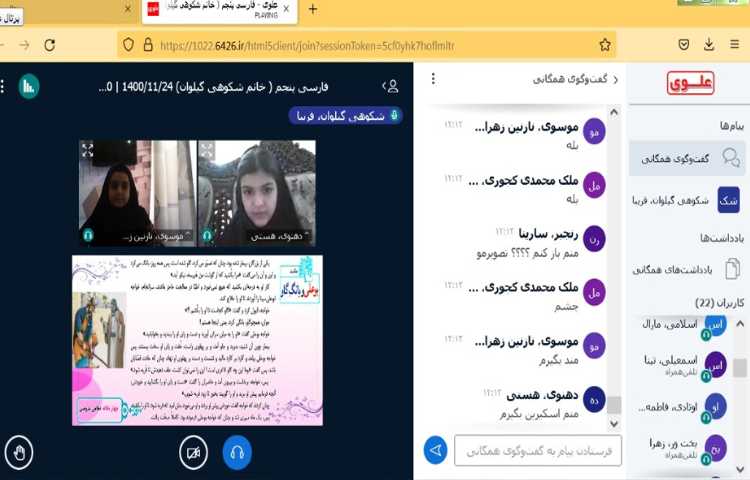The height and width of the screenshot is (480, 750).
Task: Click the علوی logo
Action: [690, 83]
